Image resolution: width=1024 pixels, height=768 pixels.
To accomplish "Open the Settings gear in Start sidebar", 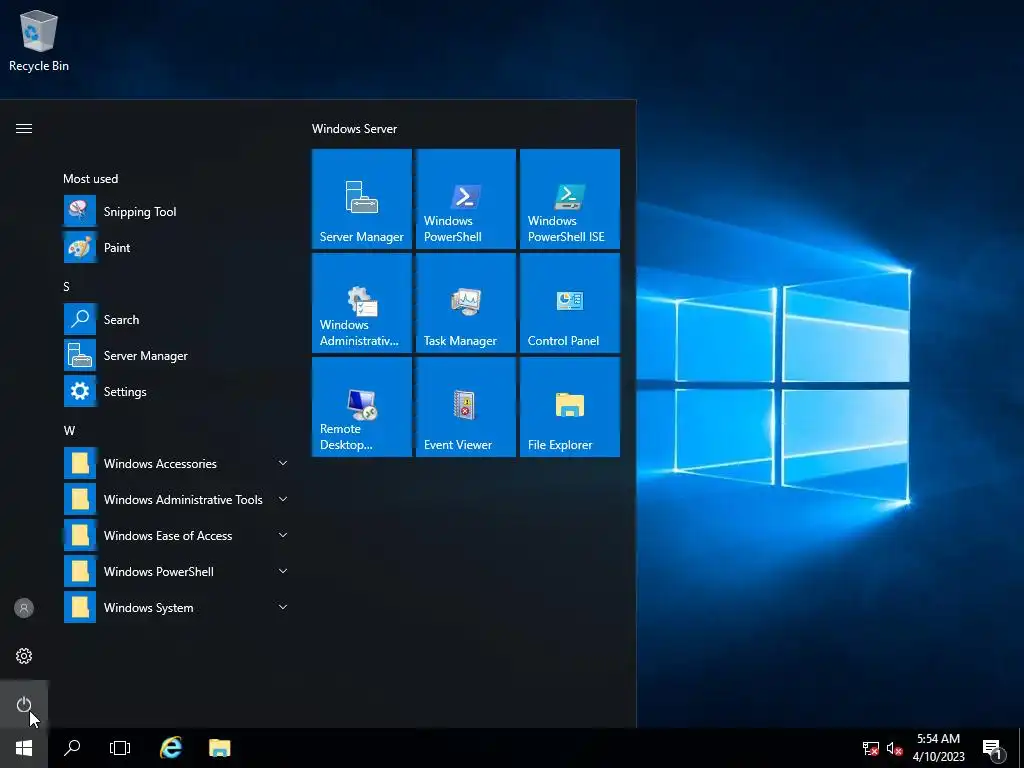I will click(x=24, y=656).
